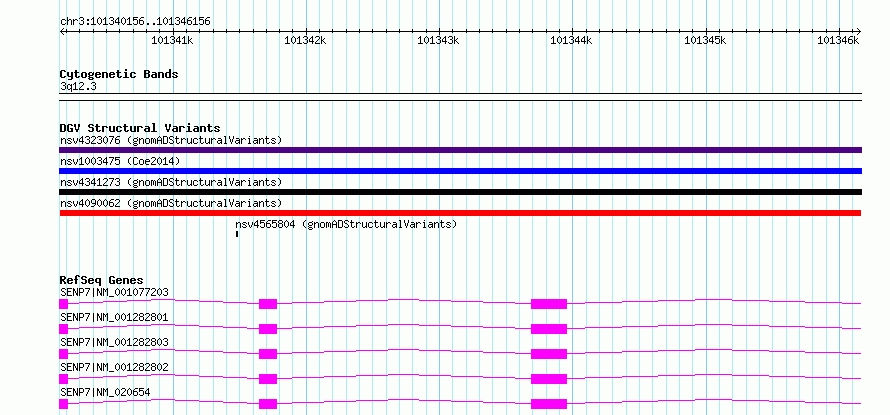Click the black nsv4341273 variant bar
This screenshot has width=890, height=415.
click(x=460, y=192)
